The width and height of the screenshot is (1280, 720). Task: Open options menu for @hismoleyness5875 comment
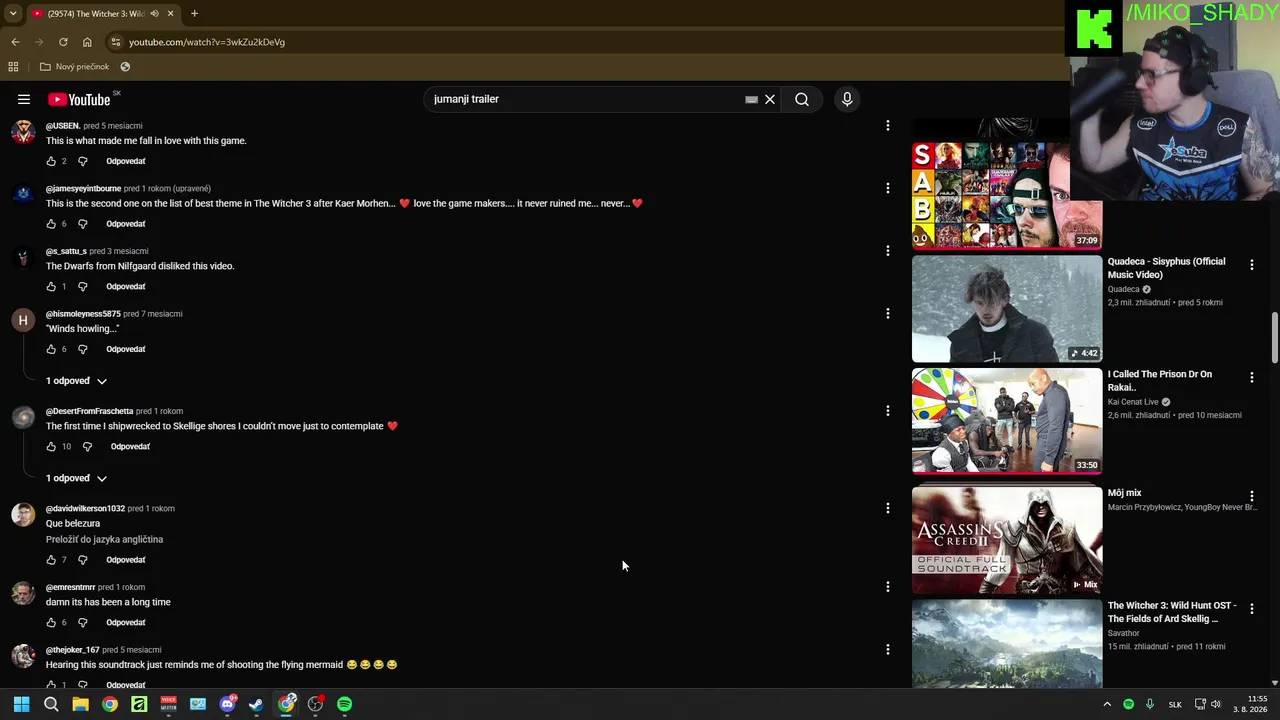(887, 314)
